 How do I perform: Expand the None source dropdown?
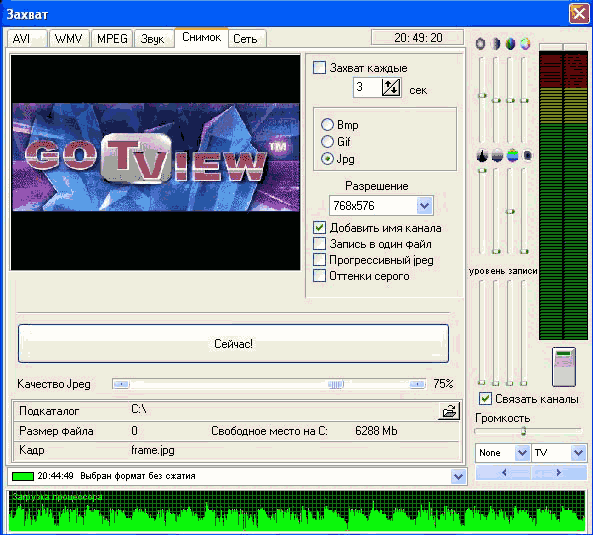[522, 453]
